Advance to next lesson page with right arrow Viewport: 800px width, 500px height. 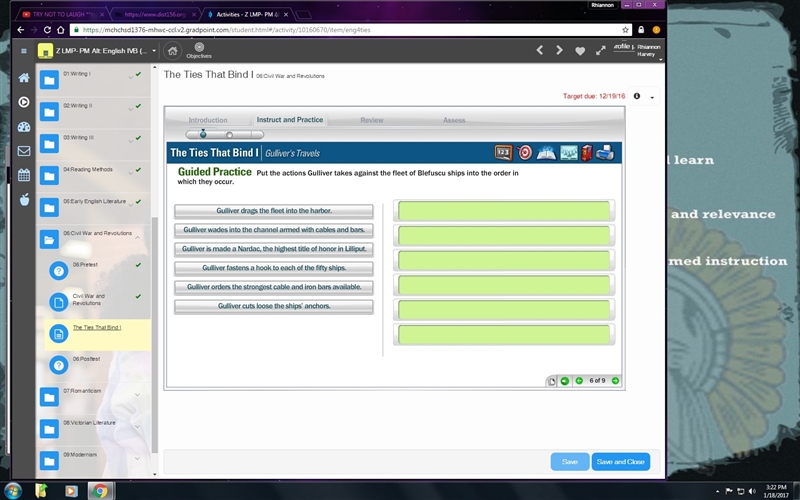pos(615,381)
